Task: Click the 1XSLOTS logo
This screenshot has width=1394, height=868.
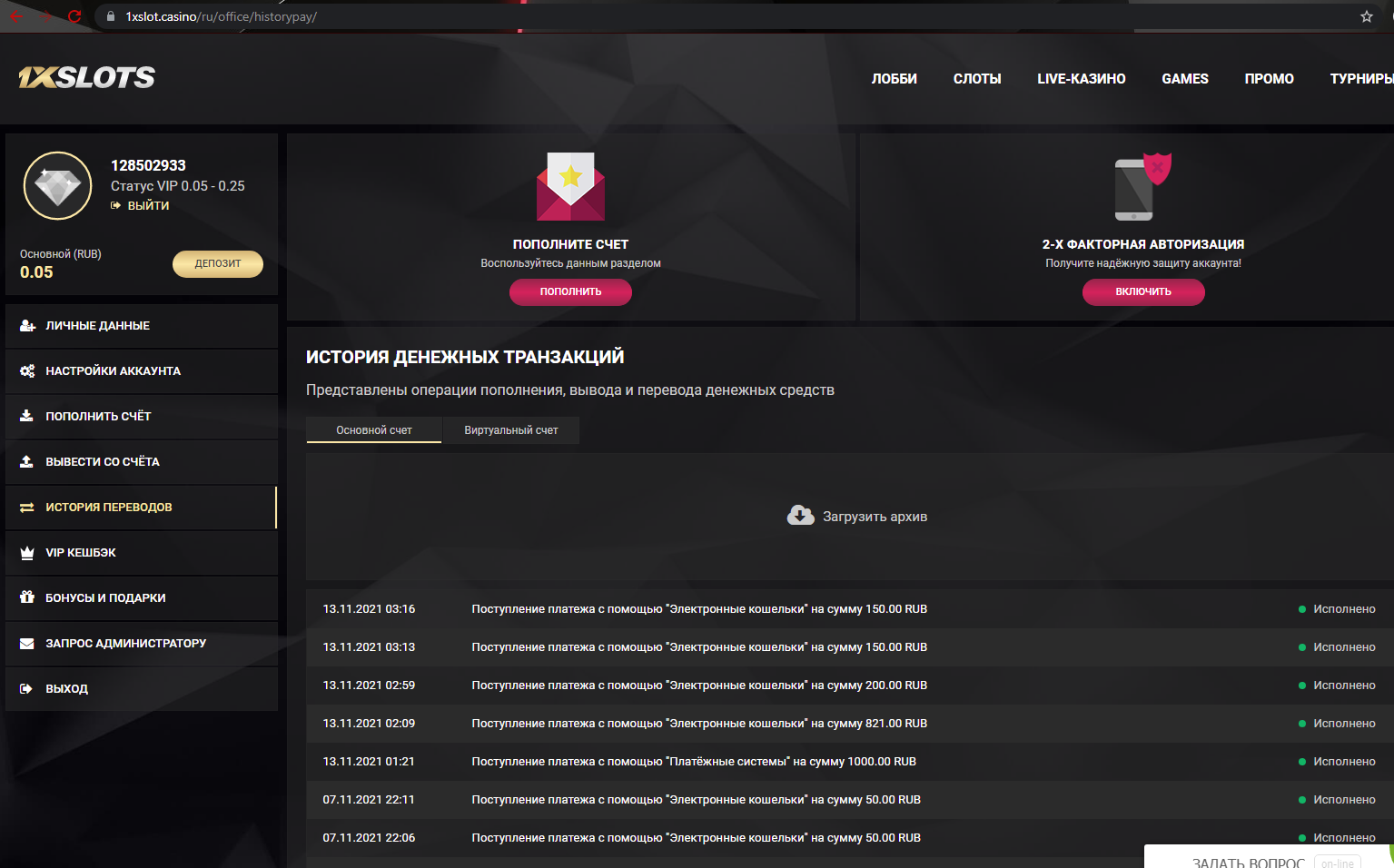Action: [x=87, y=77]
